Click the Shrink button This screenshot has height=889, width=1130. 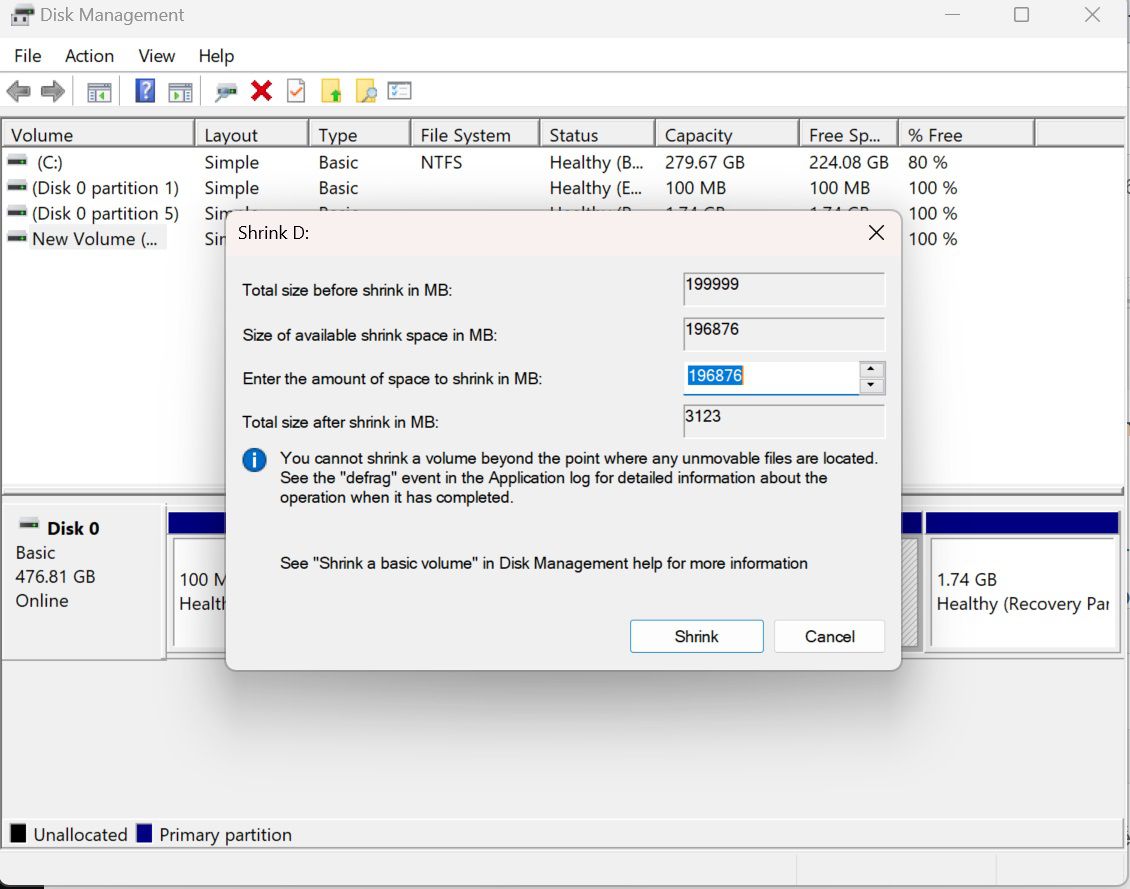point(696,636)
